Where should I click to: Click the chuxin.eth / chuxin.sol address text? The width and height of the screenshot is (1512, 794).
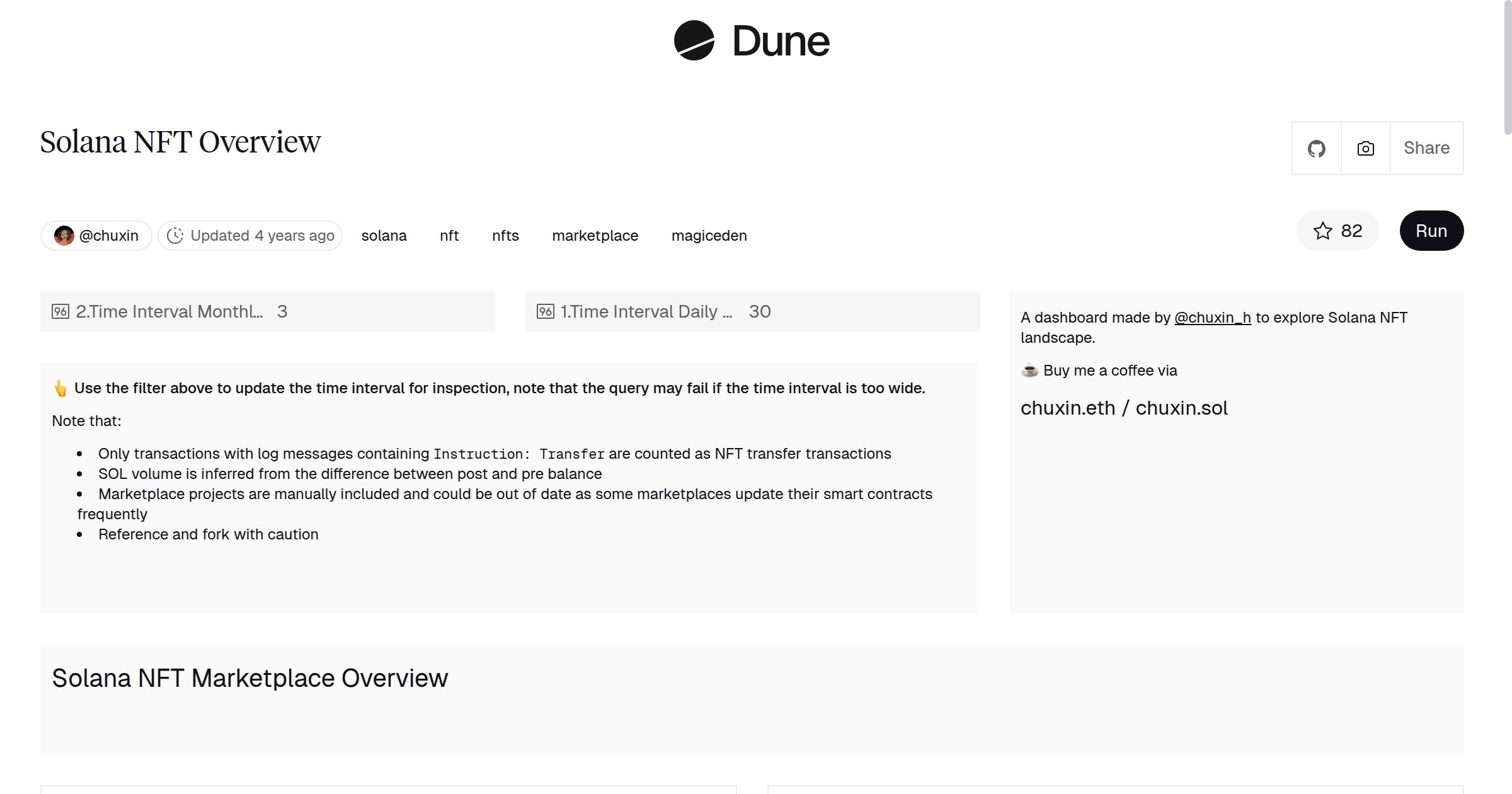point(1124,408)
